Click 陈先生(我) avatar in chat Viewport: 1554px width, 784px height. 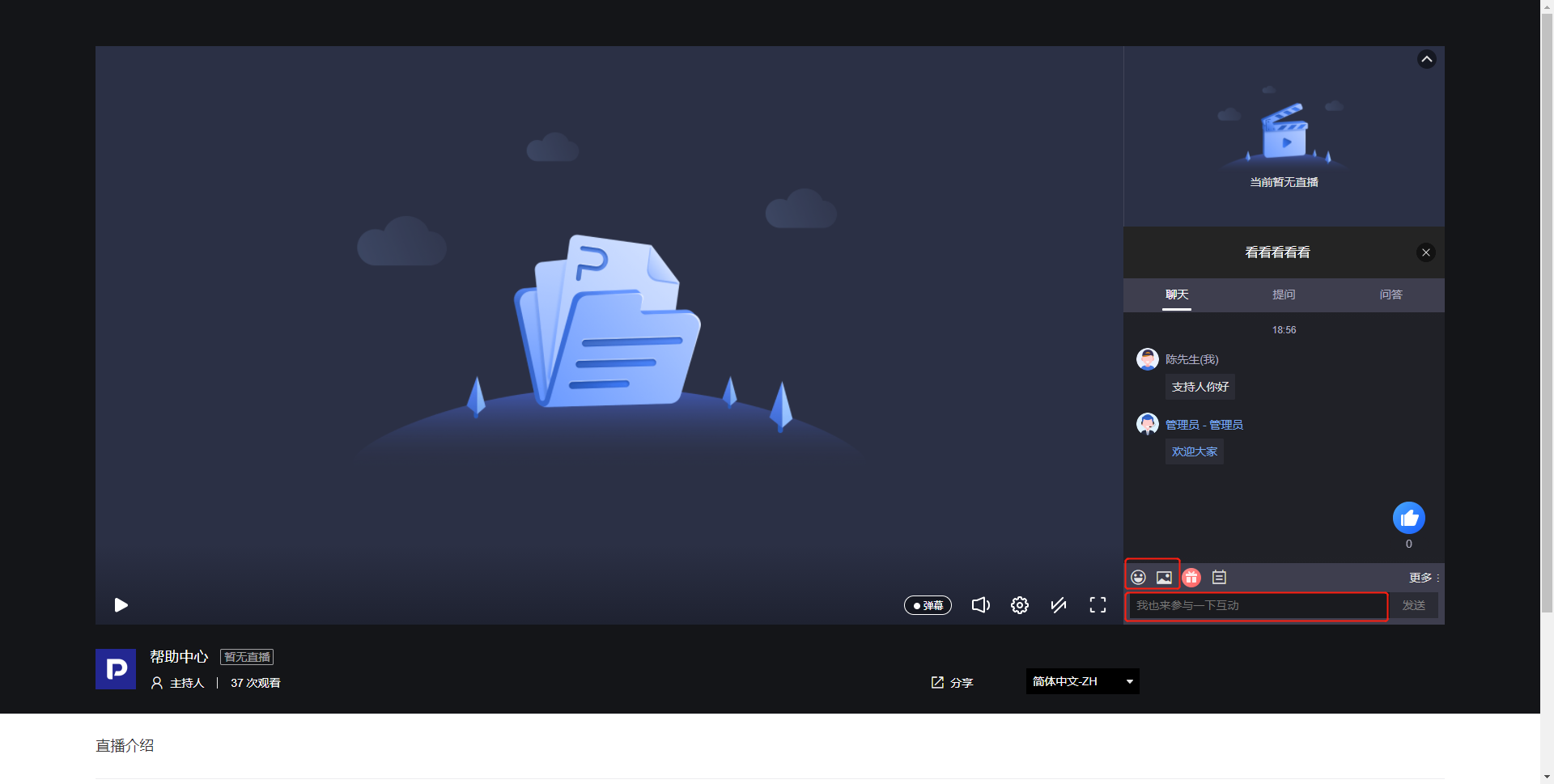pos(1148,359)
